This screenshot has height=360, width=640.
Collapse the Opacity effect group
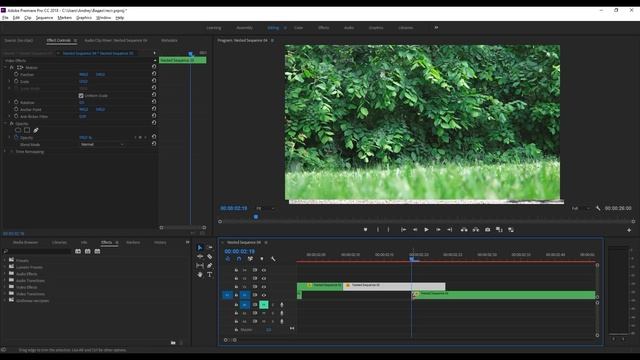coord(5,123)
